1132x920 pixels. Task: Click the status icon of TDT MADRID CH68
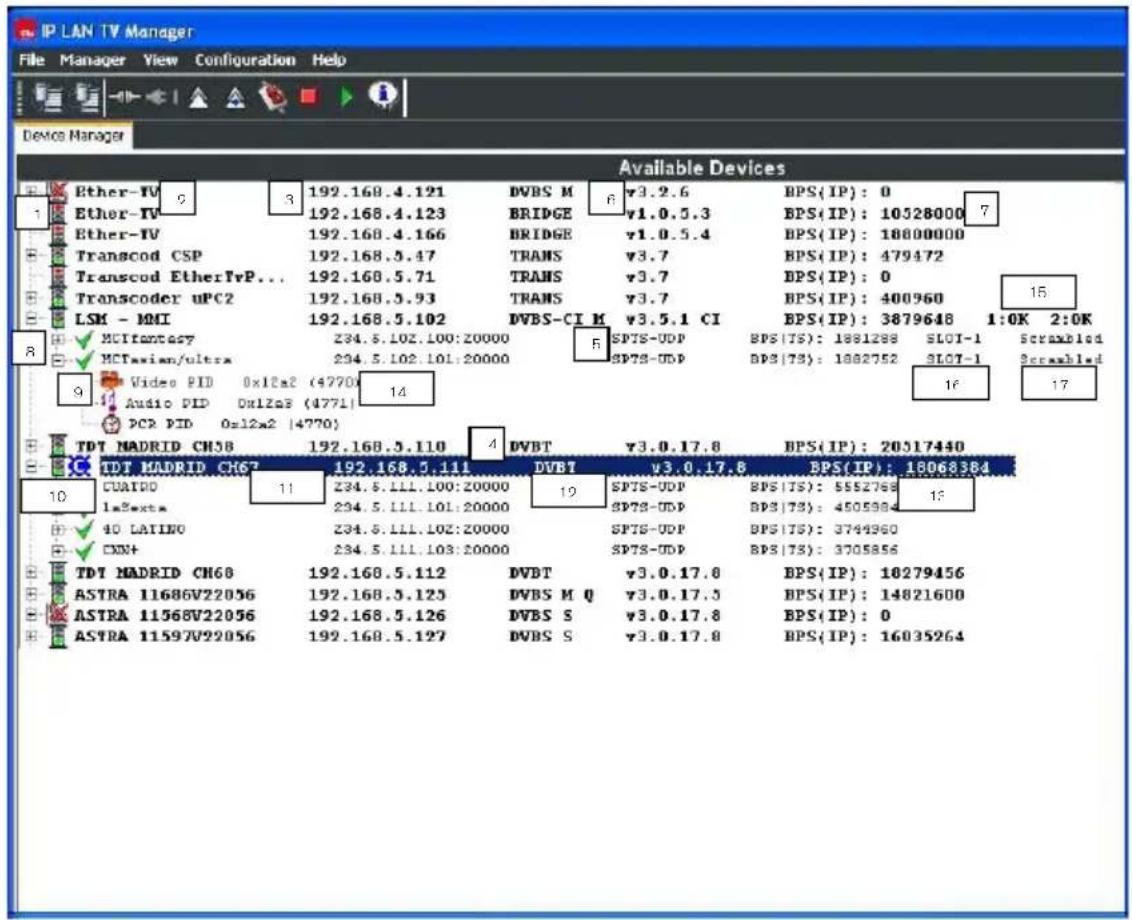pos(58,573)
